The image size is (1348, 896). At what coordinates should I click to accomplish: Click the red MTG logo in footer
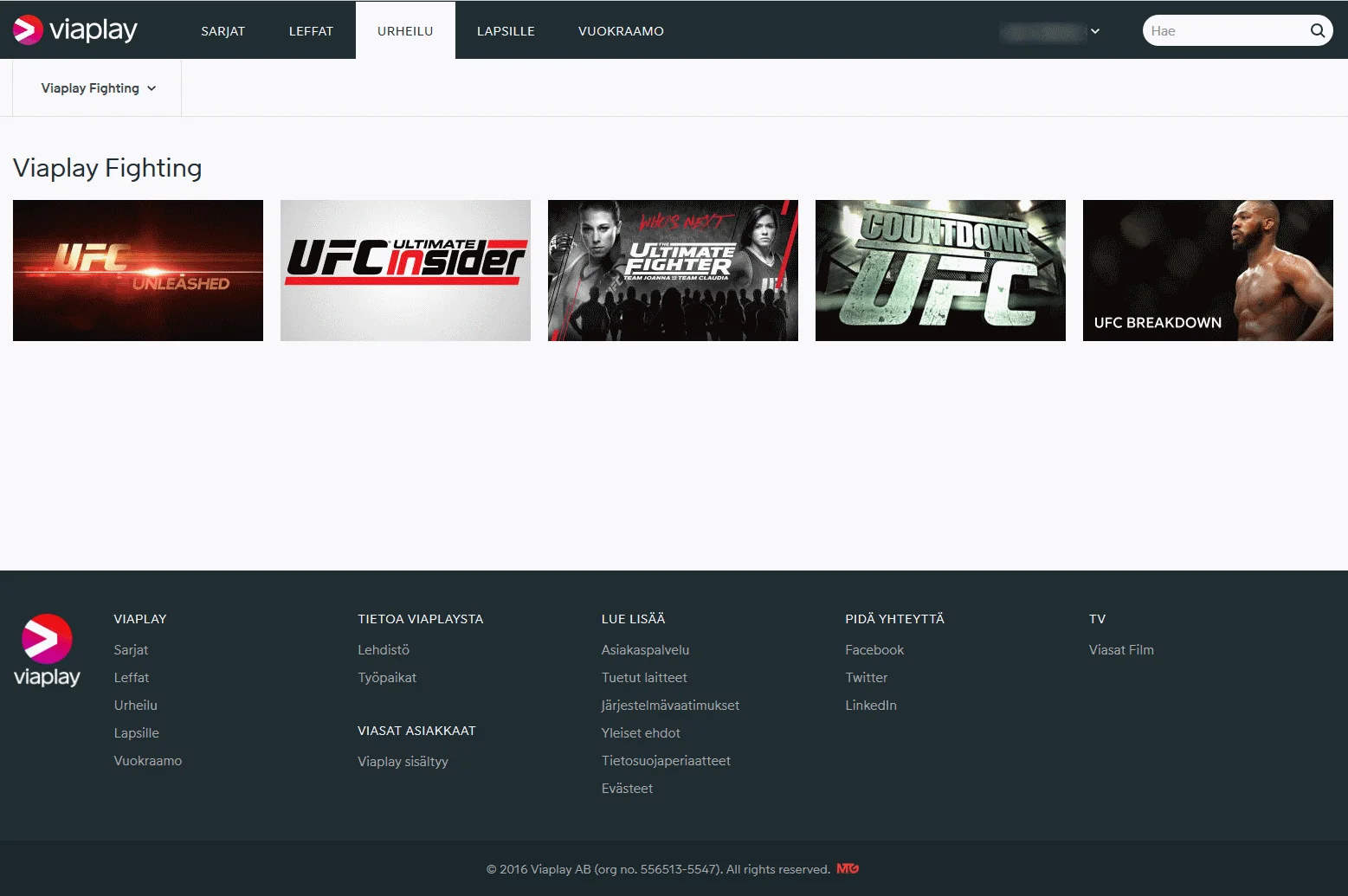click(x=848, y=868)
